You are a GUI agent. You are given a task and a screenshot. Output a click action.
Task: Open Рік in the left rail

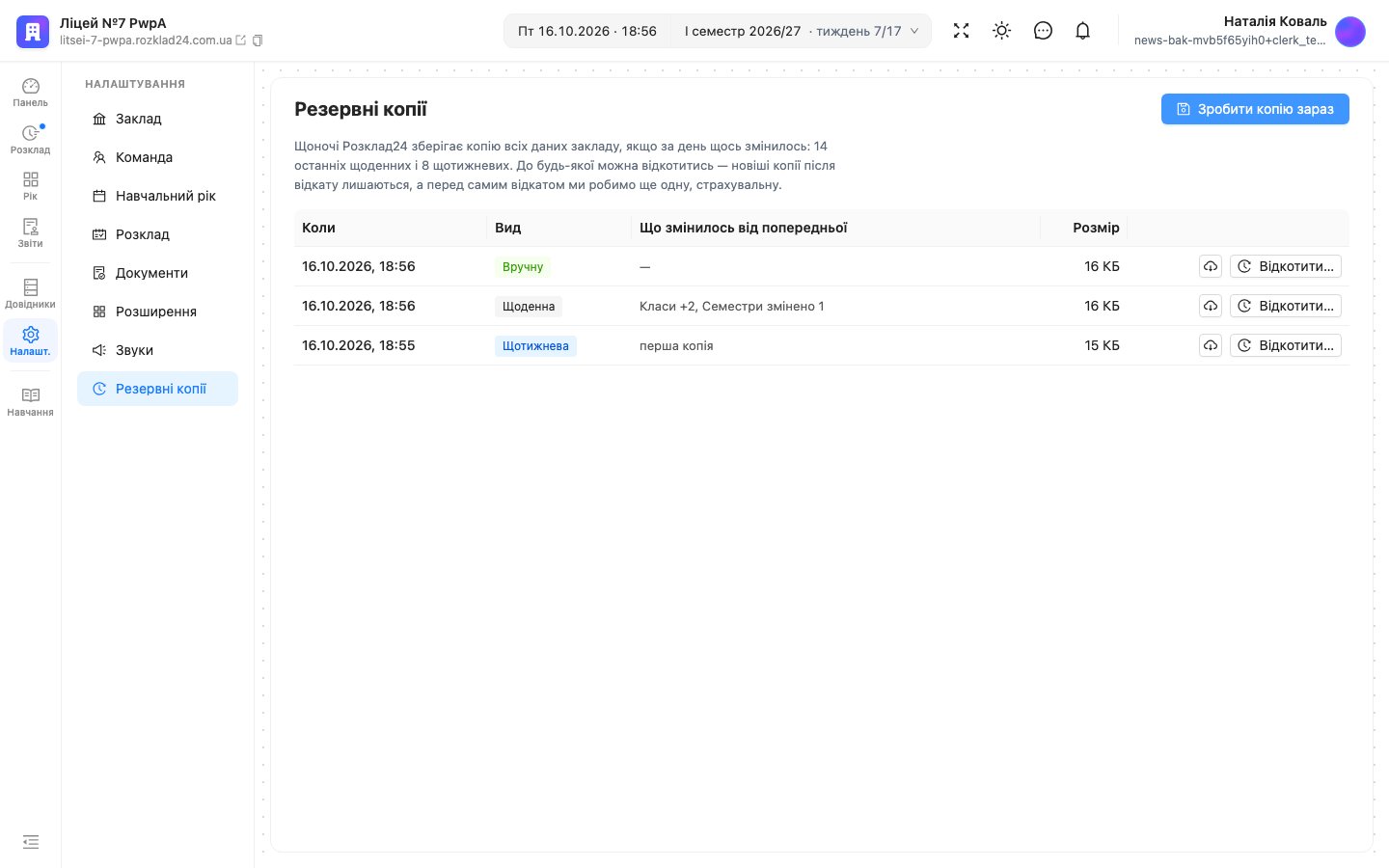pos(31,186)
